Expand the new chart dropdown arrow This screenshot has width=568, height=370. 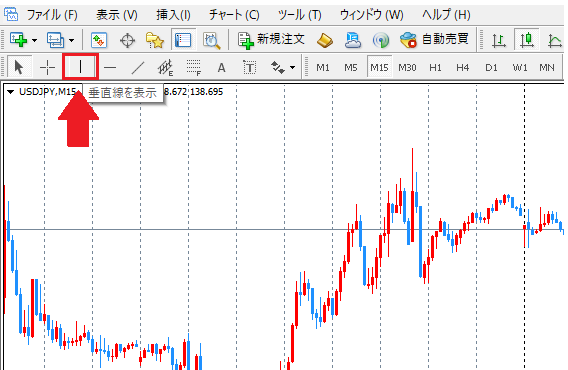point(34,40)
